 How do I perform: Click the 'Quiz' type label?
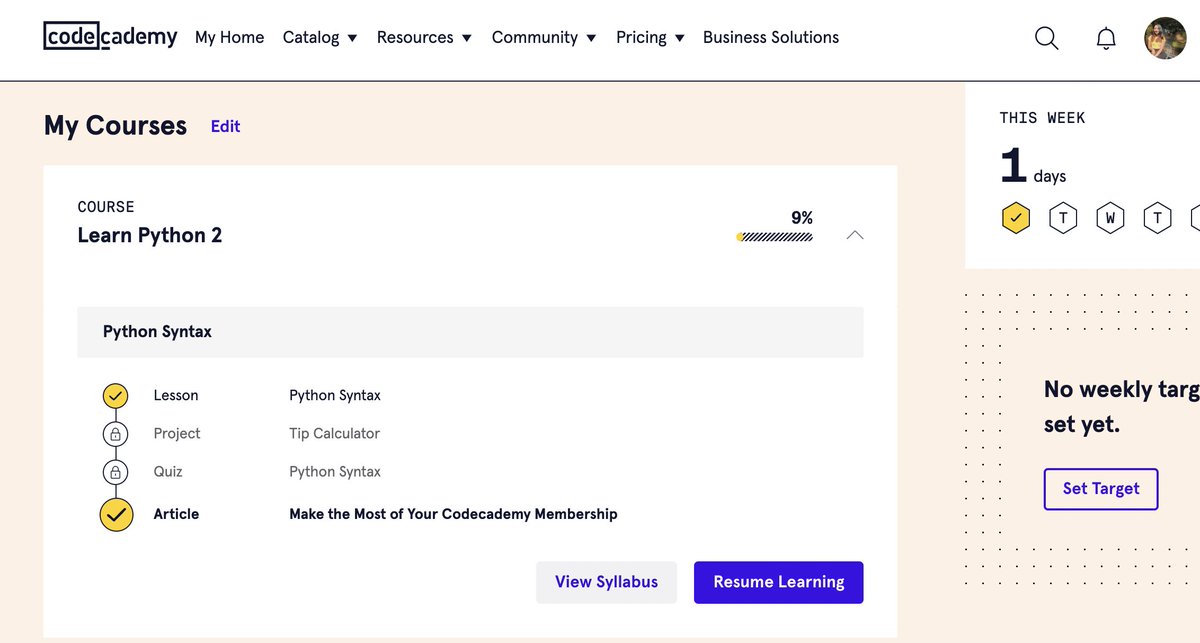[168, 471]
